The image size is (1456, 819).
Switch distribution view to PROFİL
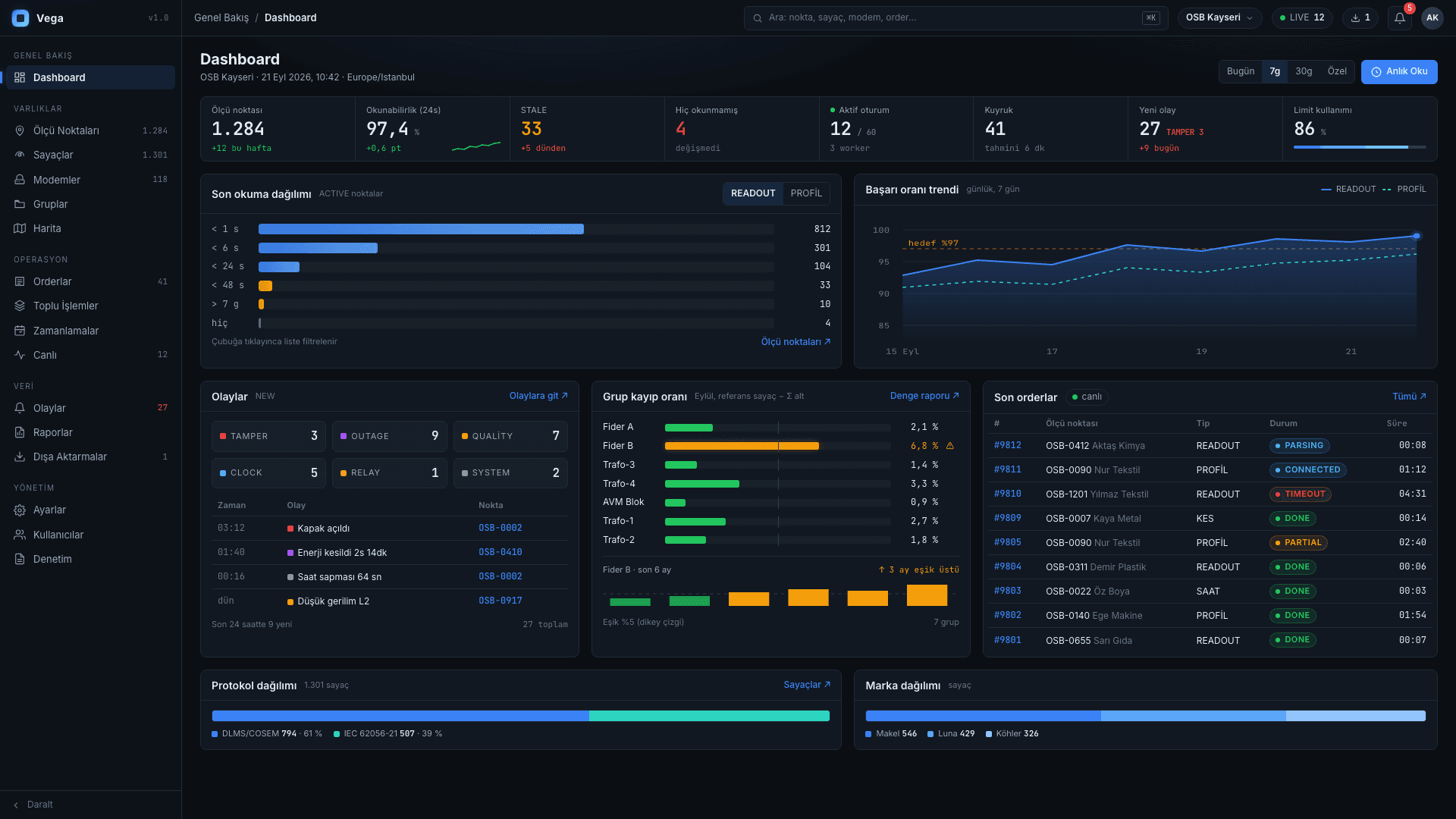click(x=806, y=193)
